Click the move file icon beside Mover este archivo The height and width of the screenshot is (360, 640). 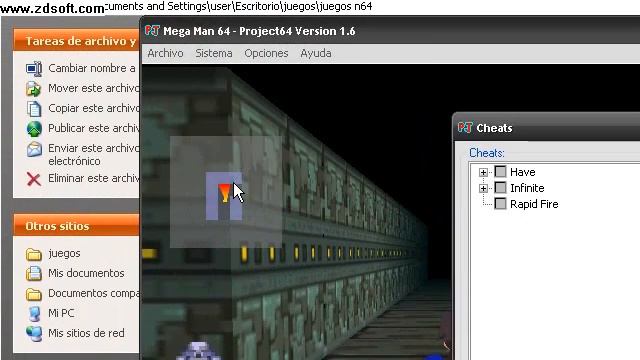(34, 88)
